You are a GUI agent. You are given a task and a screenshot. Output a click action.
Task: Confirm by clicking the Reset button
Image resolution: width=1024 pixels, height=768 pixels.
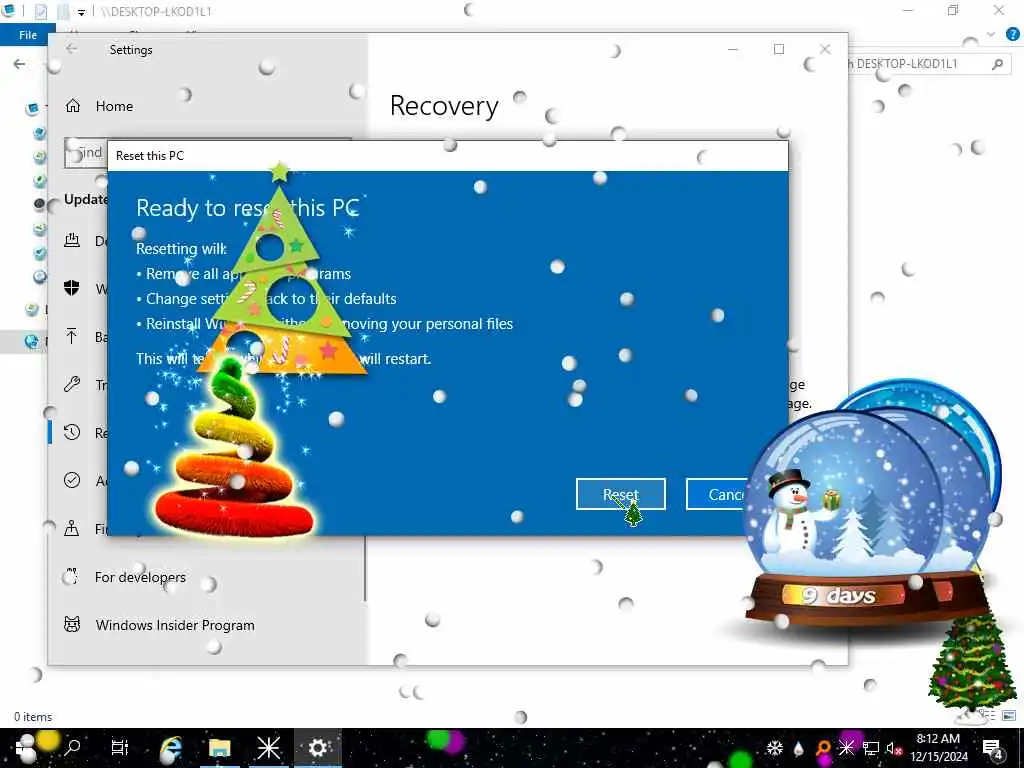620,494
